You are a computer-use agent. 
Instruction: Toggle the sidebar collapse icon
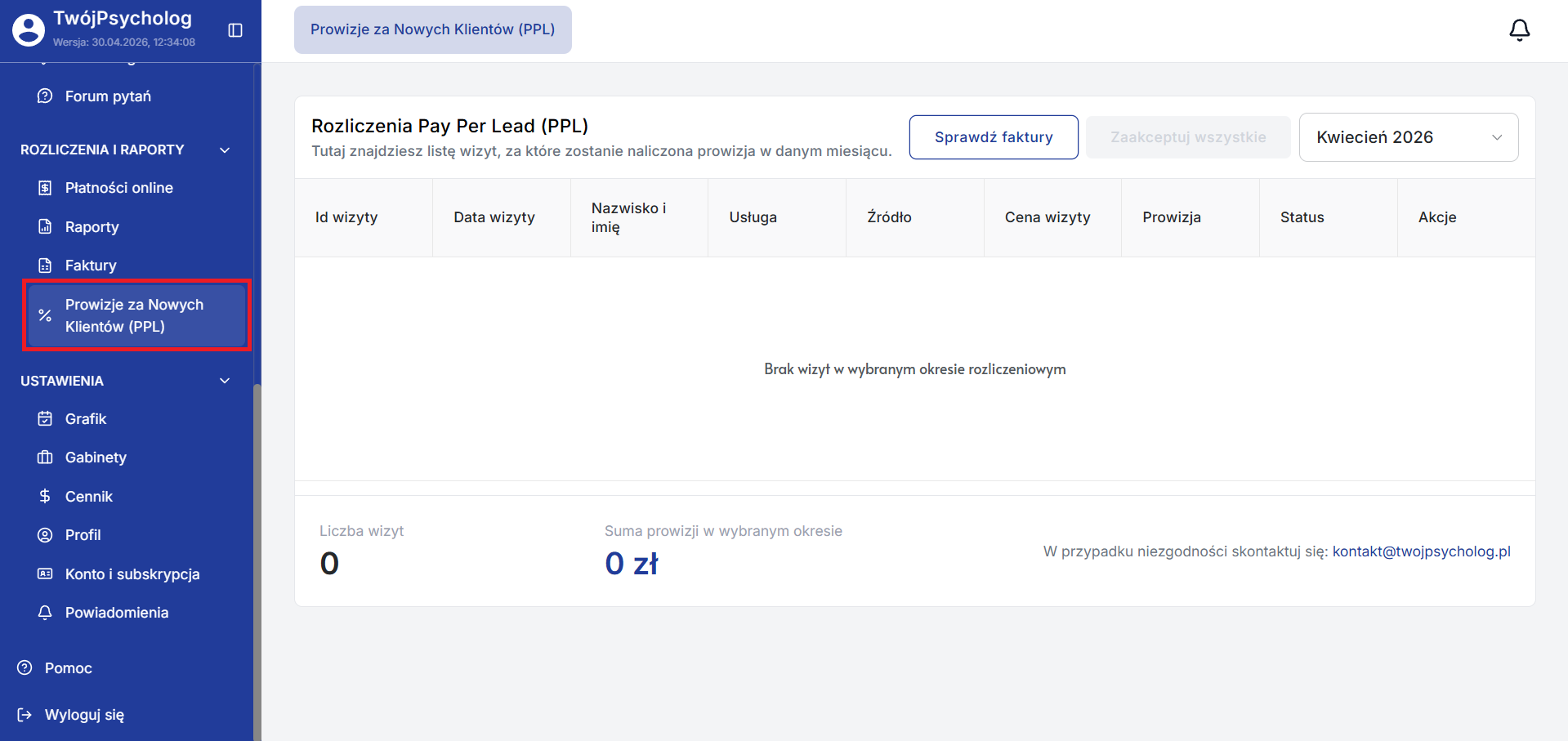pos(235,30)
